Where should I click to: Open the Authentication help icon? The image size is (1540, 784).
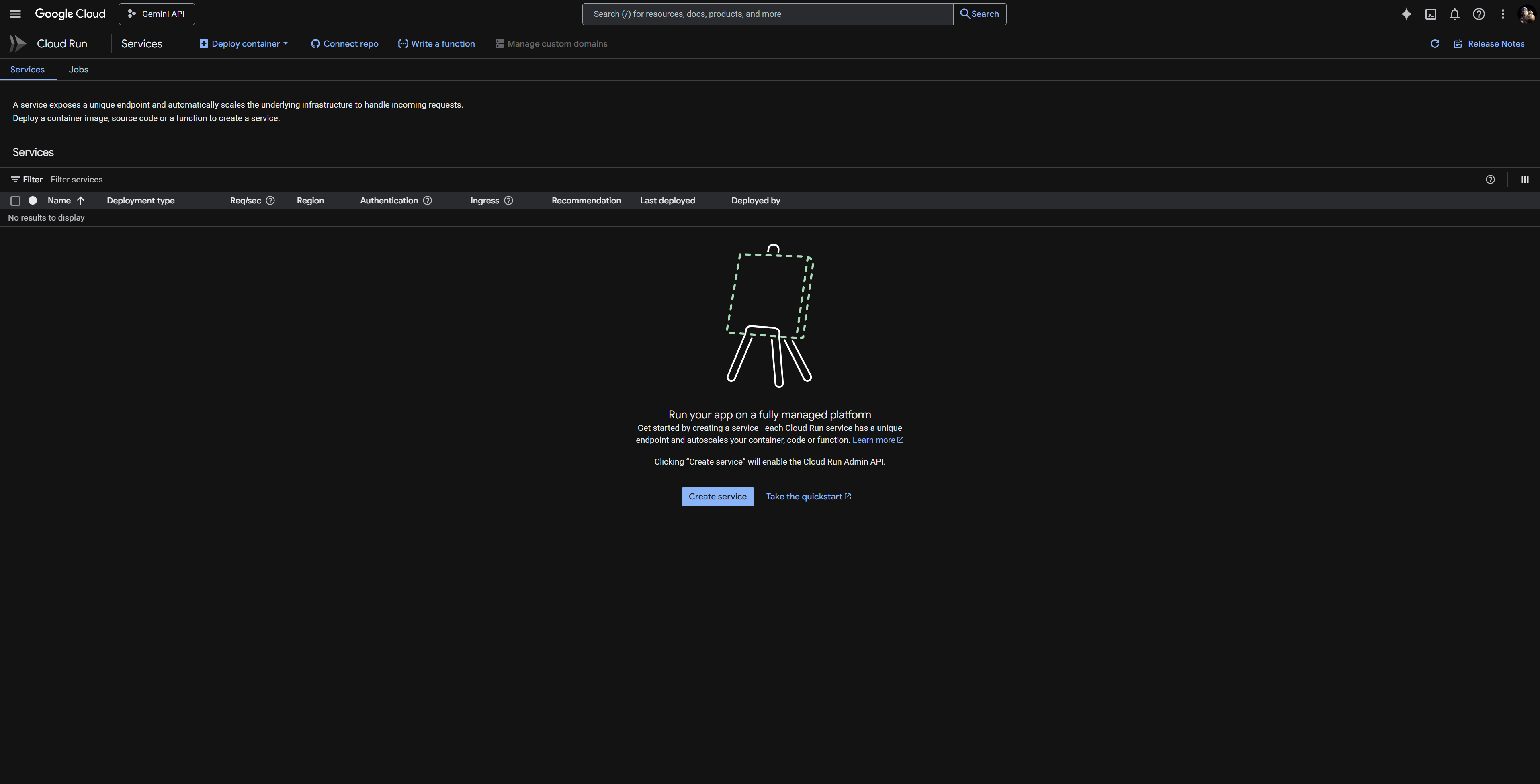click(x=428, y=200)
